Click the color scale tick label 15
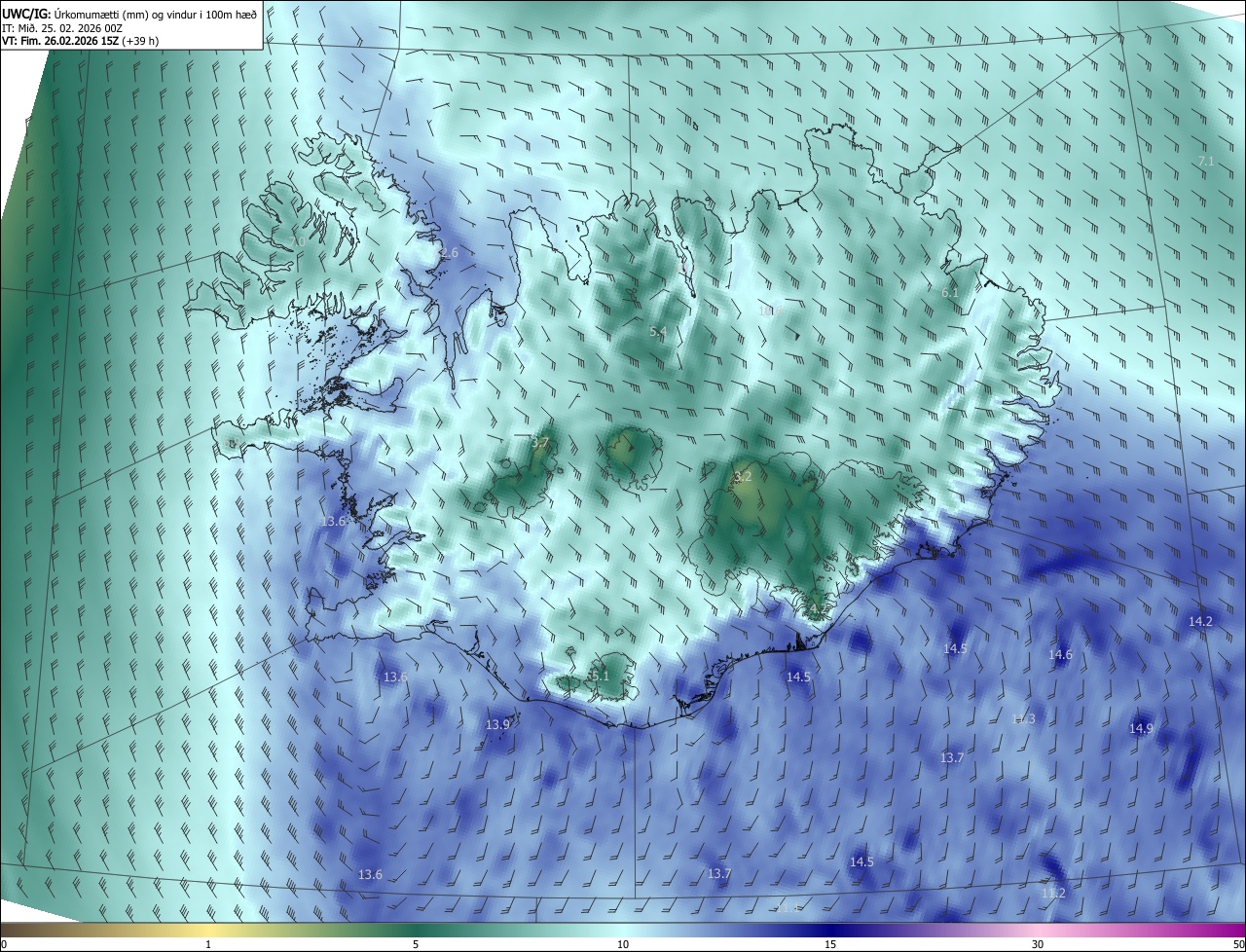Image resolution: width=1246 pixels, height=952 pixels. click(x=830, y=944)
